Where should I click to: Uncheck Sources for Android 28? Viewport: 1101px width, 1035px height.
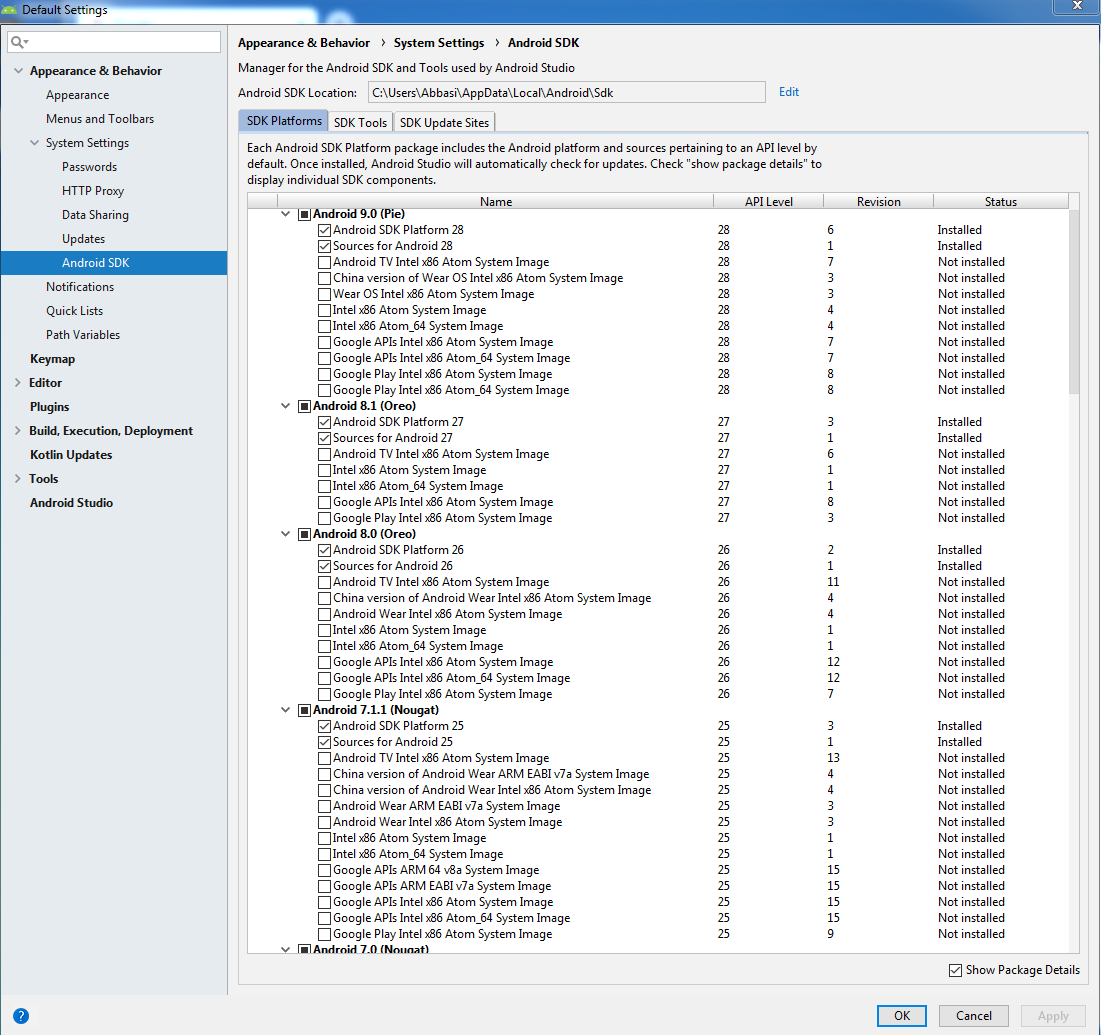[x=324, y=246]
